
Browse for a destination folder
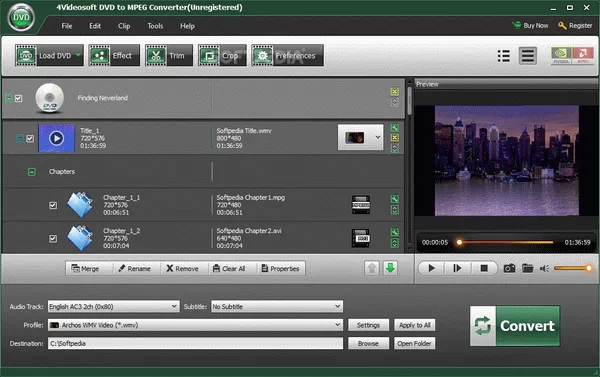click(368, 343)
